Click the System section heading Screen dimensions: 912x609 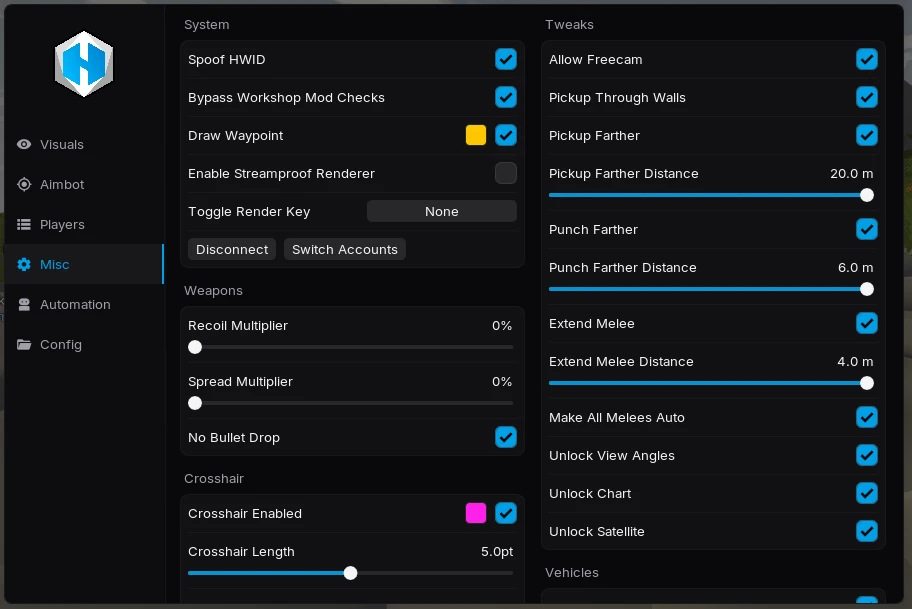pos(206,24)
